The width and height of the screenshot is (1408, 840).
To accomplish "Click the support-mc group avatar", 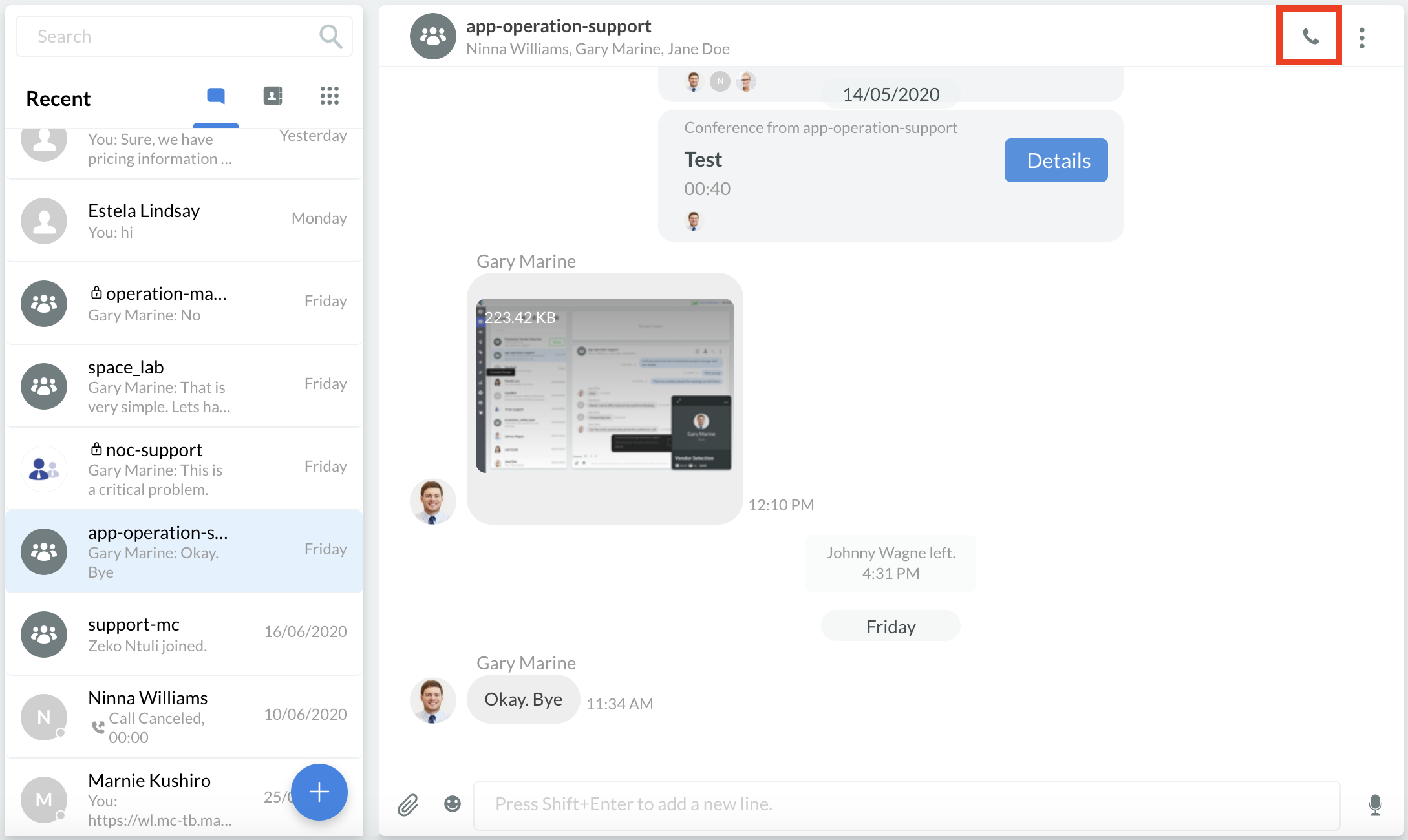I will pos(44,635).
